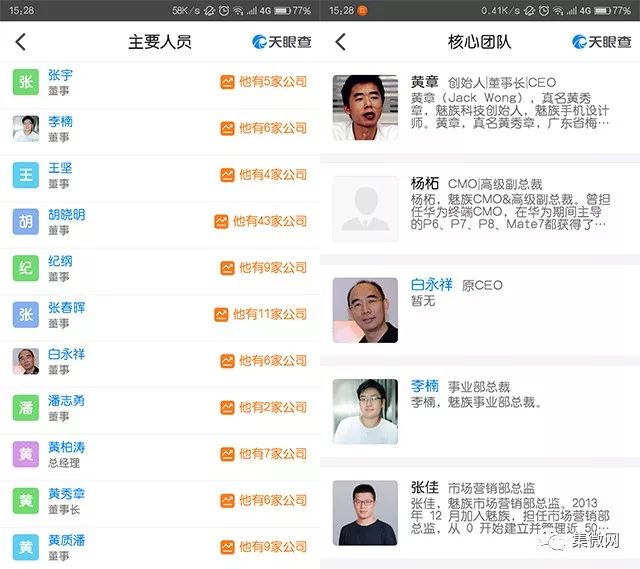Open 白永祥 photo avatar in 主要人员 list
640x569 pixels.
(26, 361)
